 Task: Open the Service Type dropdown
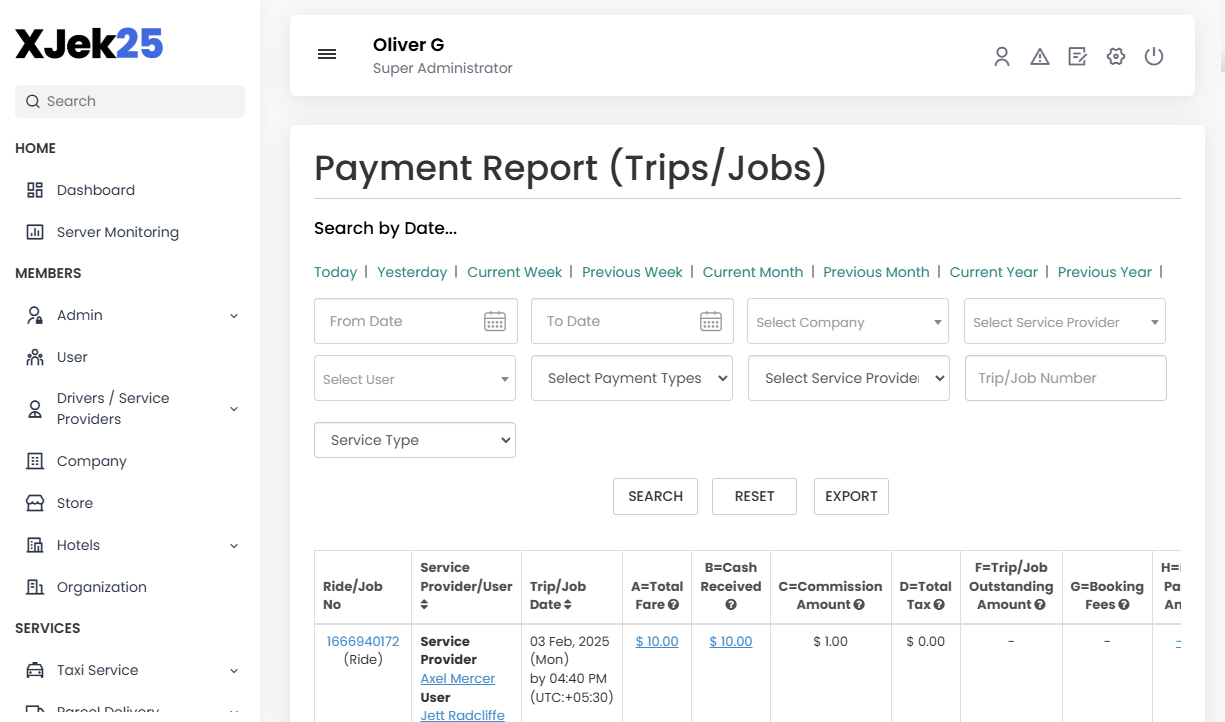click(x=414, y=440)
